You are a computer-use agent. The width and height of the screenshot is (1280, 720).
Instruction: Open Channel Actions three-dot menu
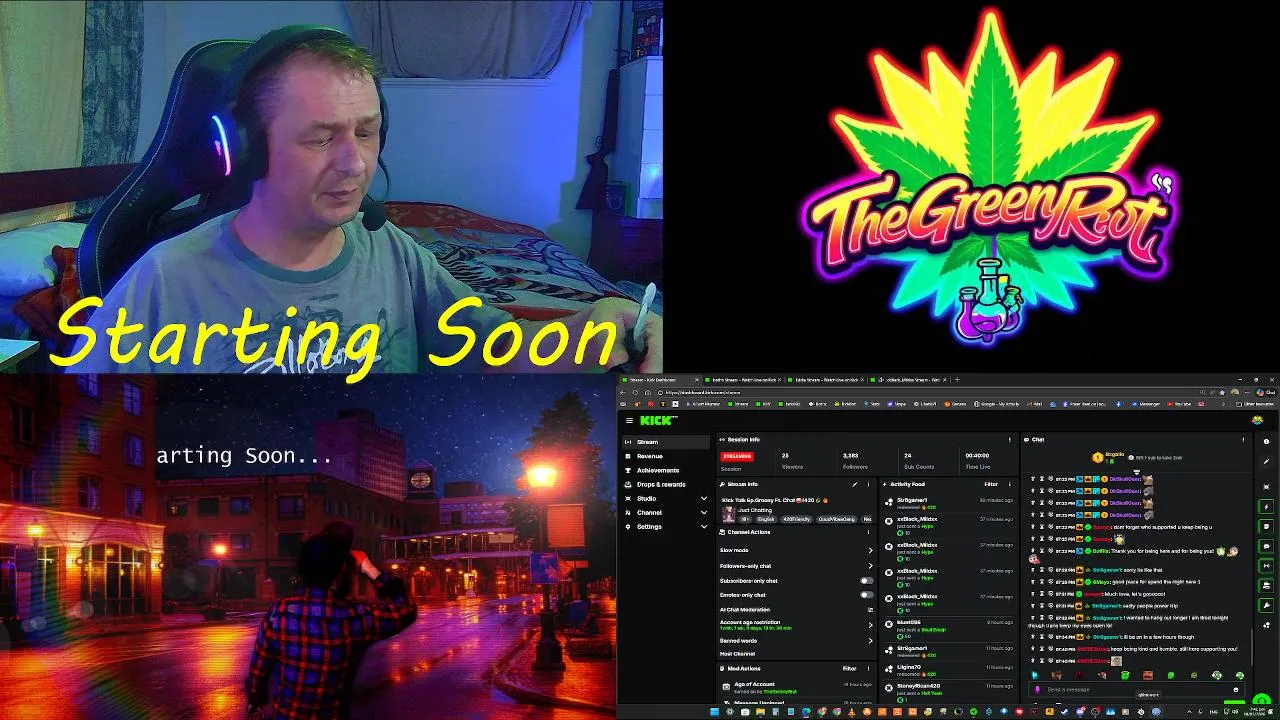click(868, 532)
